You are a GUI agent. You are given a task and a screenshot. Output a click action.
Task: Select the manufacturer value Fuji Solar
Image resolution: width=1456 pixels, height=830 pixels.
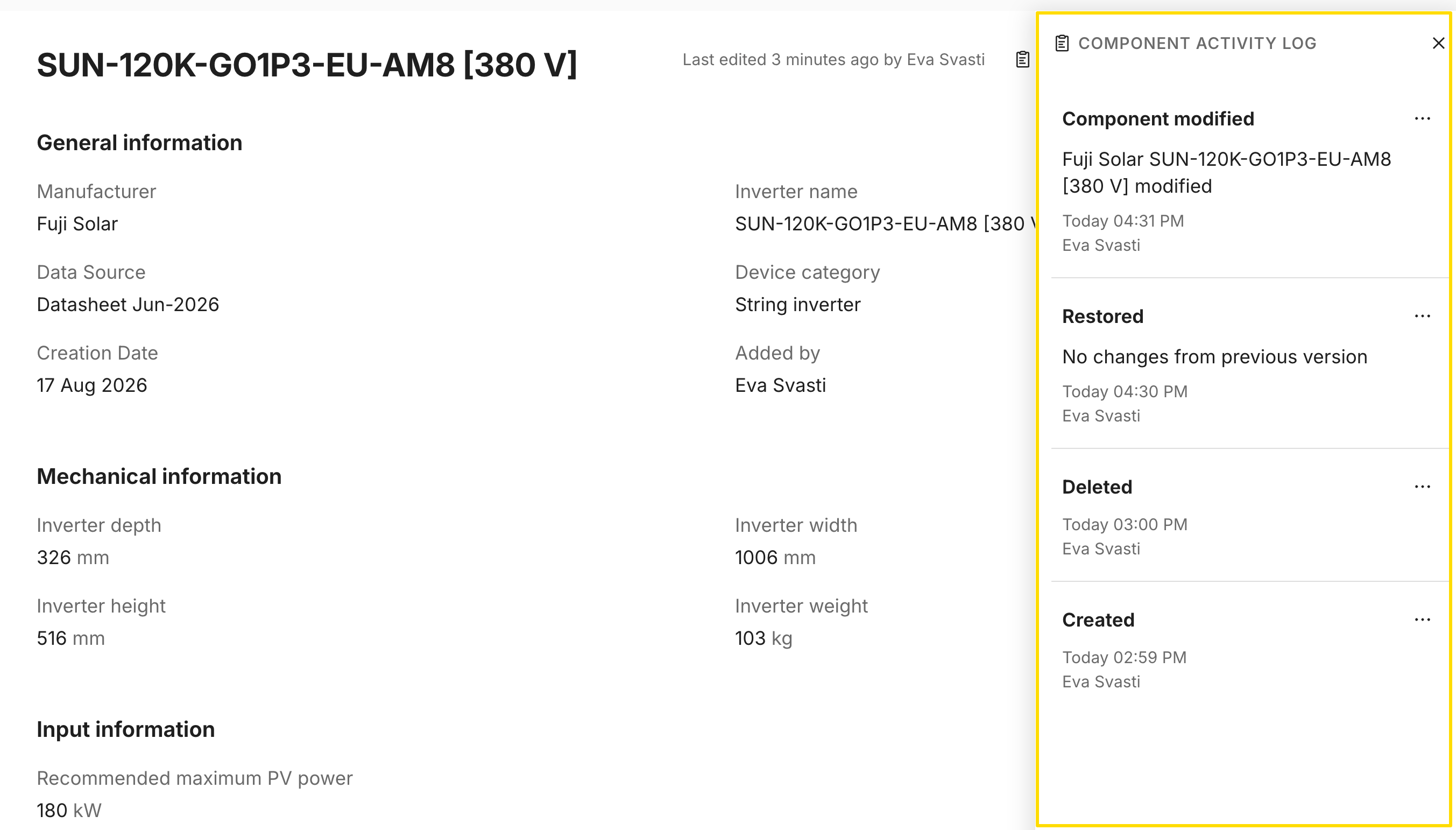click(77, 224)
